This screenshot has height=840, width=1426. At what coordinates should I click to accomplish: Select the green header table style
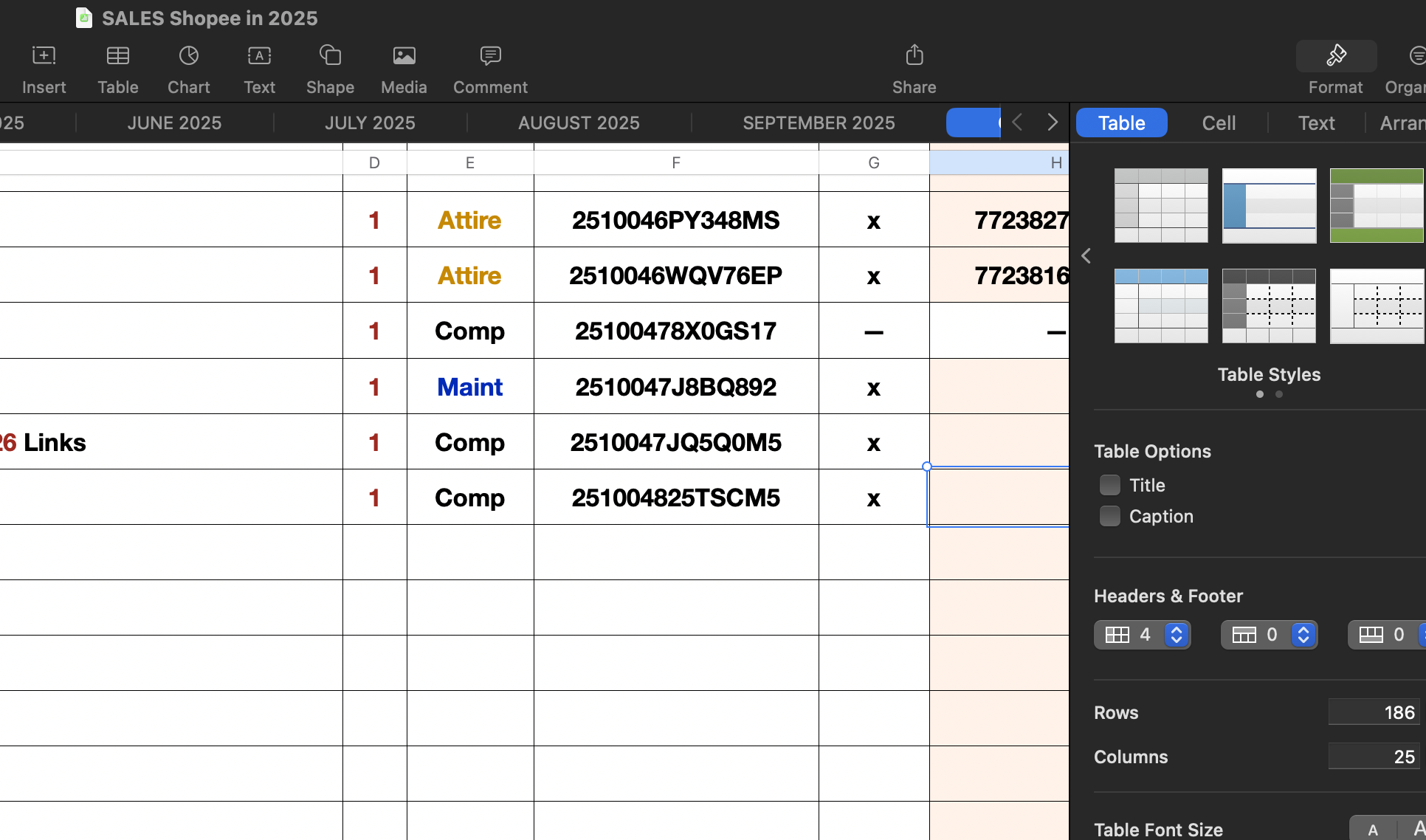[1376, 205]
